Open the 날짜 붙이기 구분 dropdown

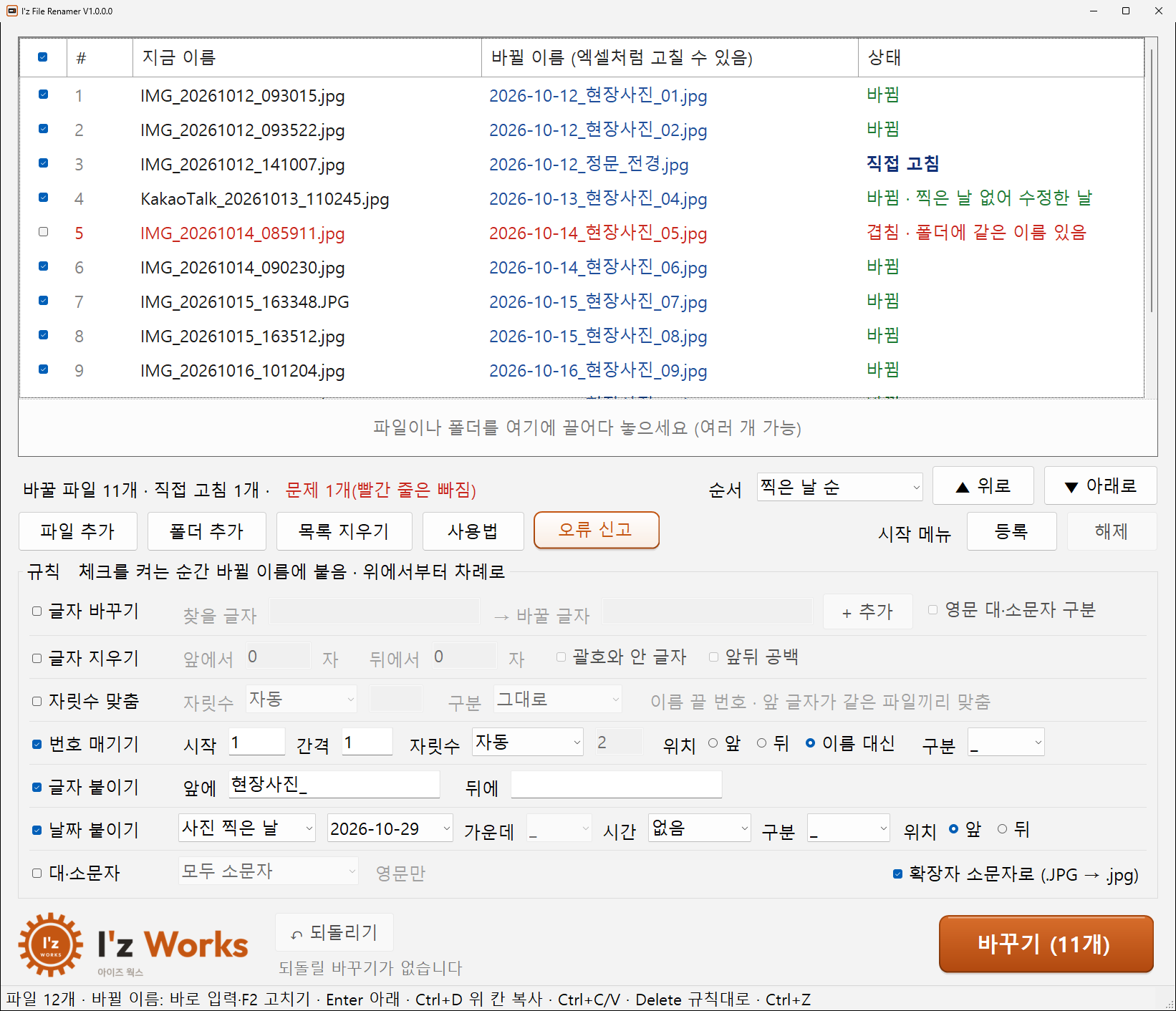pos(849,828)
